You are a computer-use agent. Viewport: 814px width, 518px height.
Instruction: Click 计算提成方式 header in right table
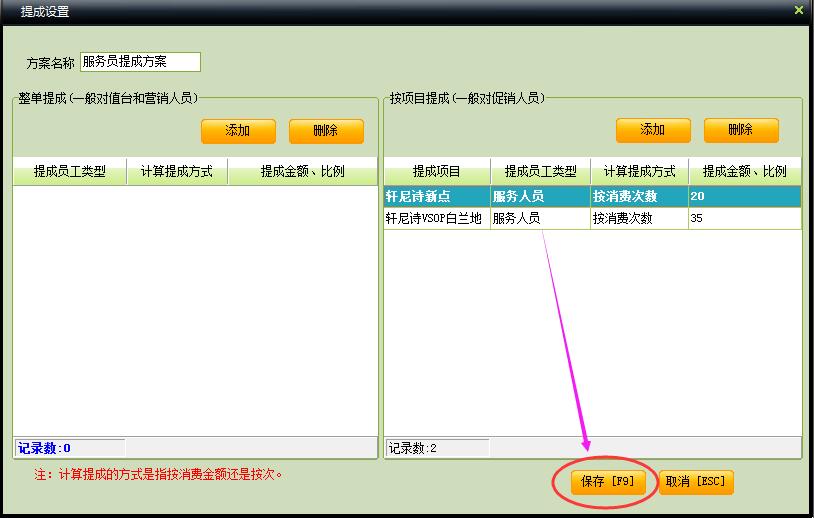pos(640,171)
